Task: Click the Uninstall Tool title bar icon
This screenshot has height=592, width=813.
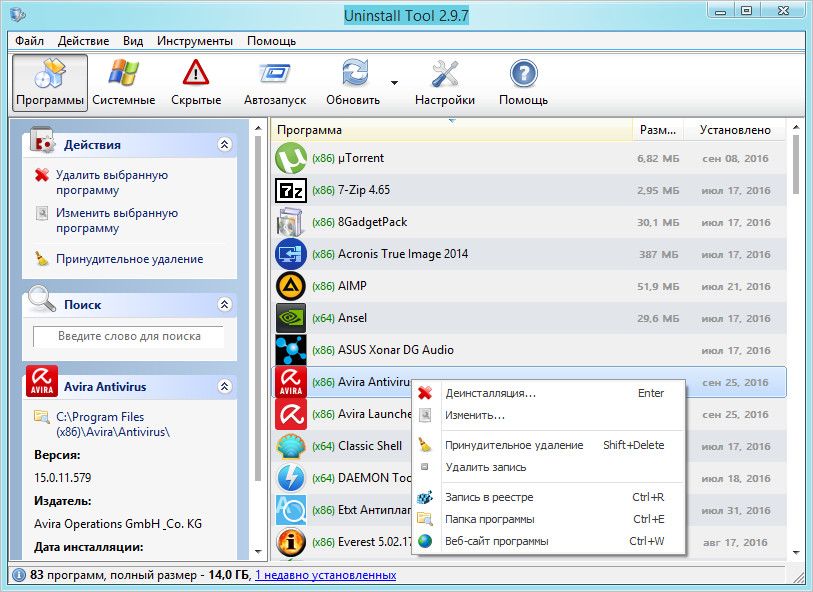Action: (x=18, y=13)
